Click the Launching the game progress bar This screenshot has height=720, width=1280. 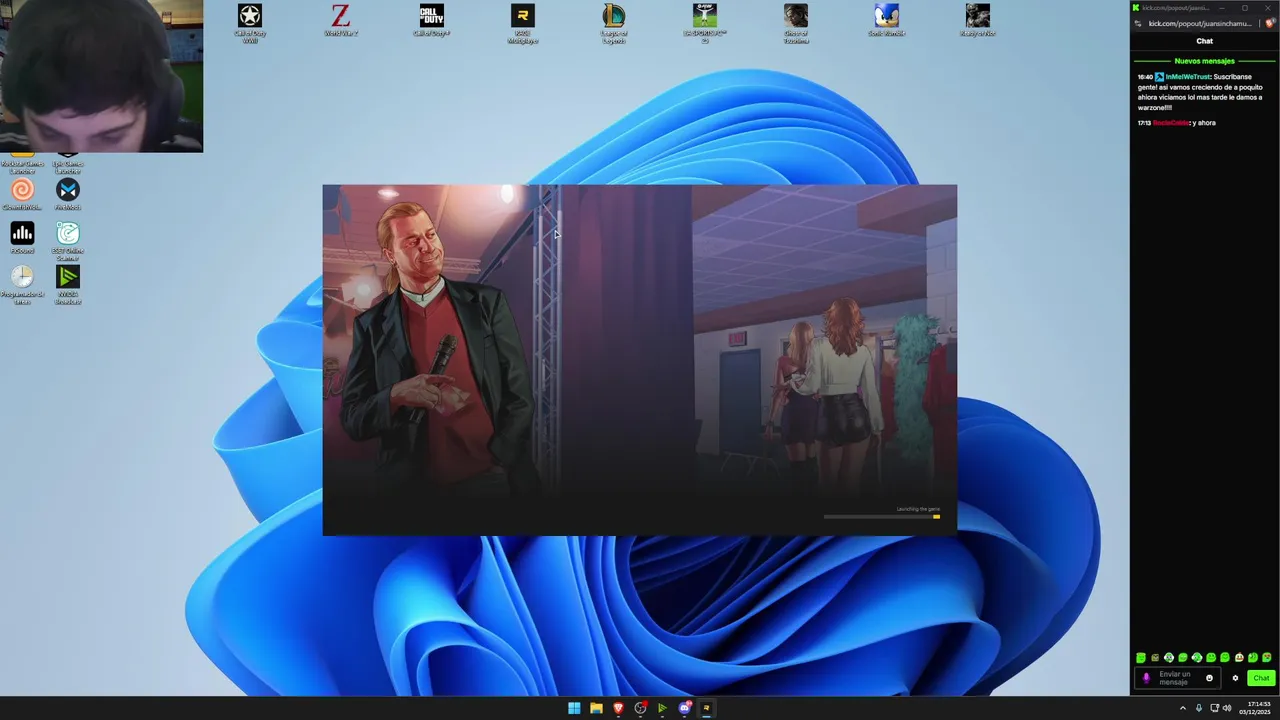(x=882, y=517)
